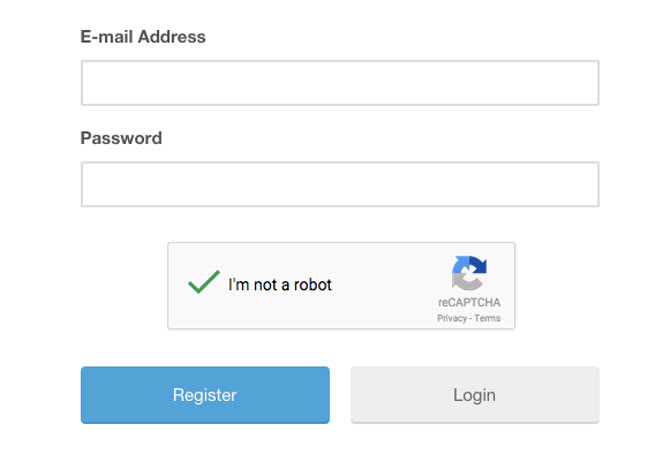Image resolution: width=670 pixels, height=462 pixels.
Task: Focus the Password input field
Action: pos(340,184)
